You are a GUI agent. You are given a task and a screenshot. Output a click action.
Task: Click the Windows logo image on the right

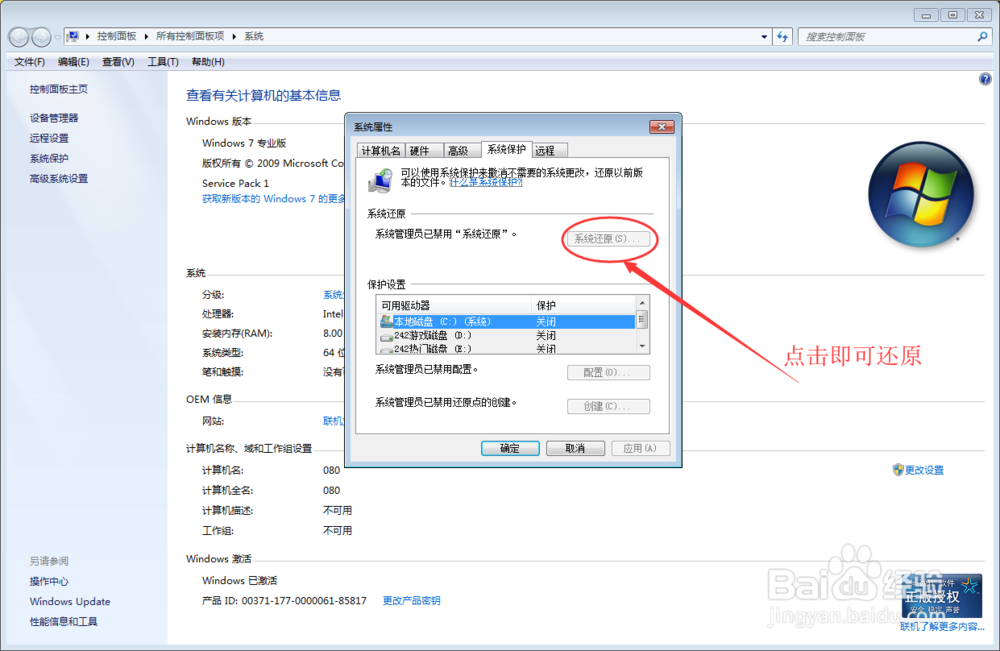pyautogui.click(x=920, y=192)
